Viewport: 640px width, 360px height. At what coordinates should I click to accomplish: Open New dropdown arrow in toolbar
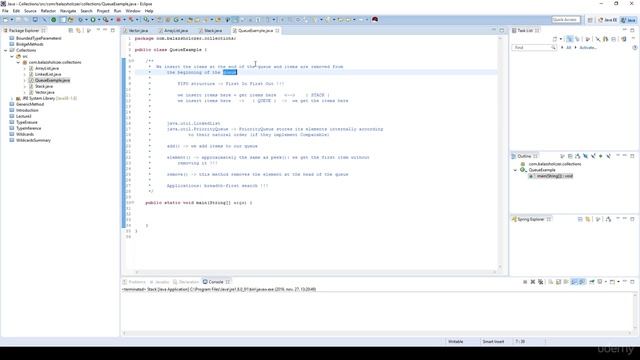point(11,20)
